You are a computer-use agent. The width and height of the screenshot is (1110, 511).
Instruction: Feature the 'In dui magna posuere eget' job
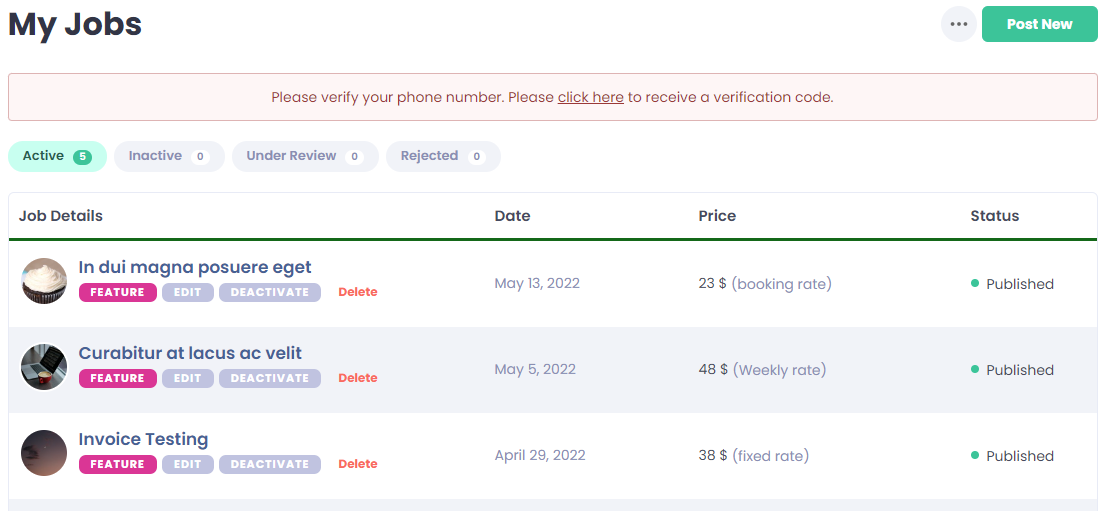[118, 292]
